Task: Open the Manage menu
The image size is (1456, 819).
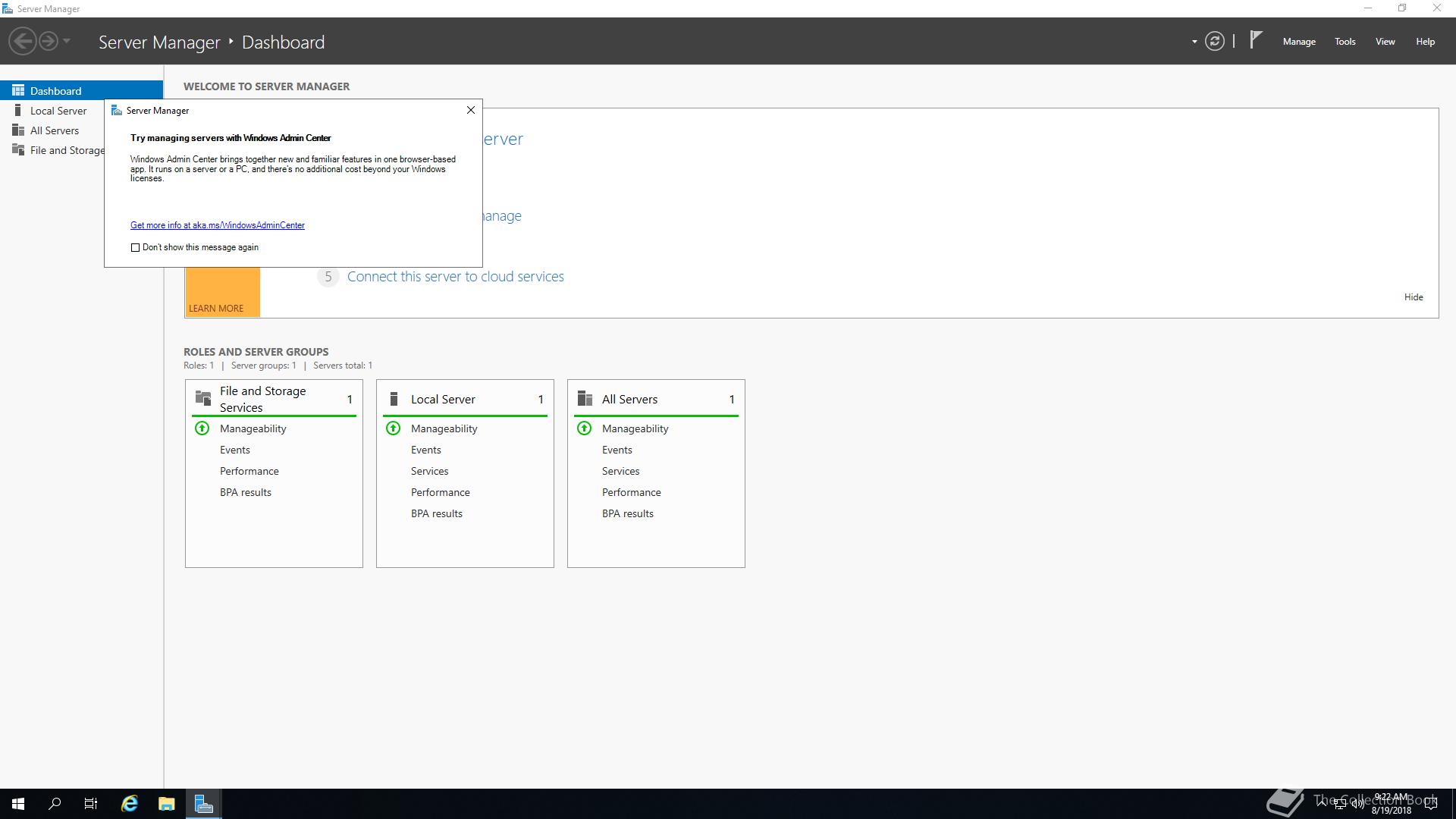Action: [x=1298, y=42]
